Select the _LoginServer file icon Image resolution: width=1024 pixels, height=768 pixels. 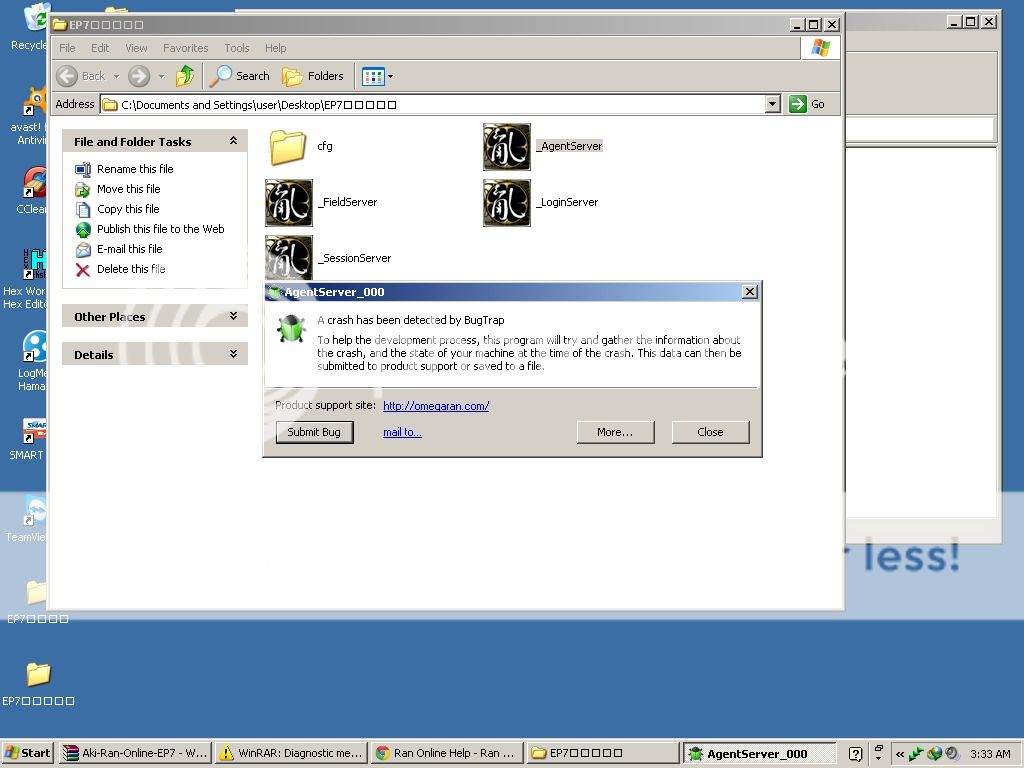pos(507,203)
